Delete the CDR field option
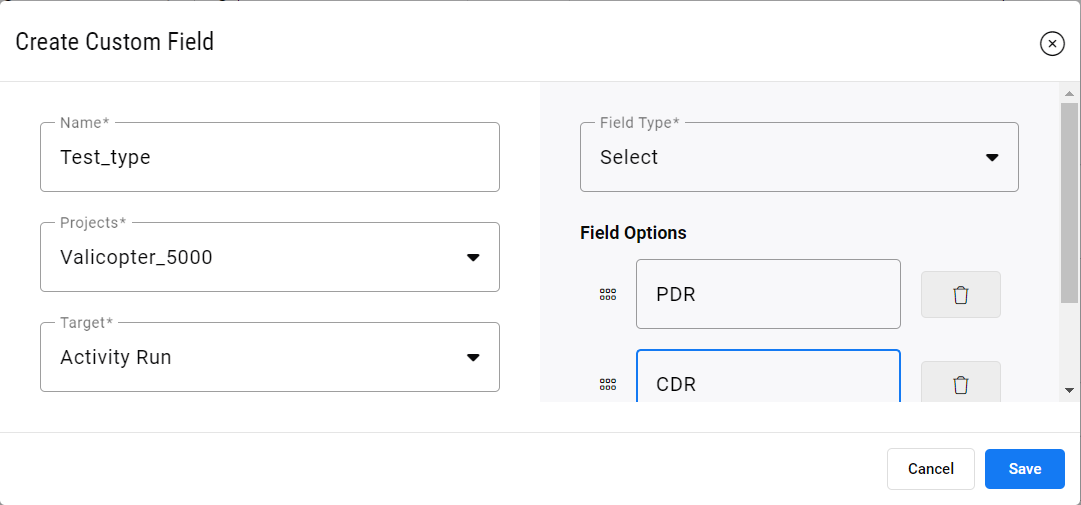Viewport: 1081px width, 505px height. 960,382
